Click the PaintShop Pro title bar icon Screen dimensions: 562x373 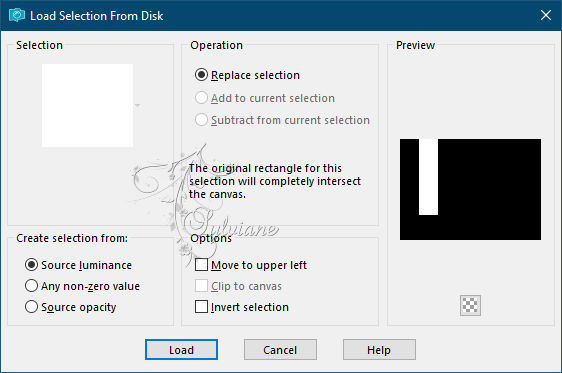pos(16,15)
